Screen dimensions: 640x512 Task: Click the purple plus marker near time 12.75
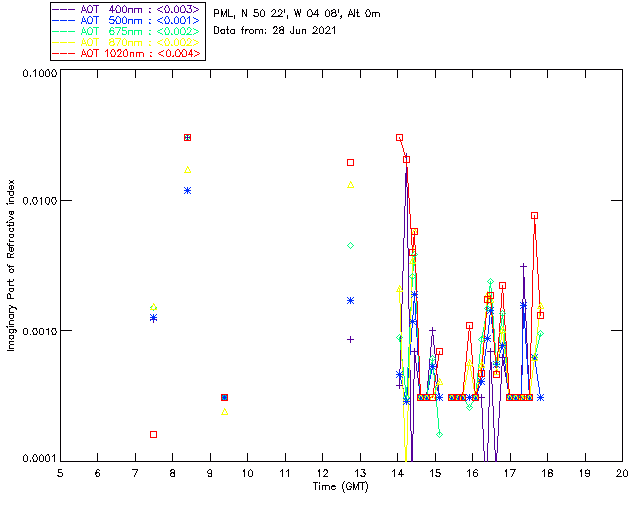[350, 339]
